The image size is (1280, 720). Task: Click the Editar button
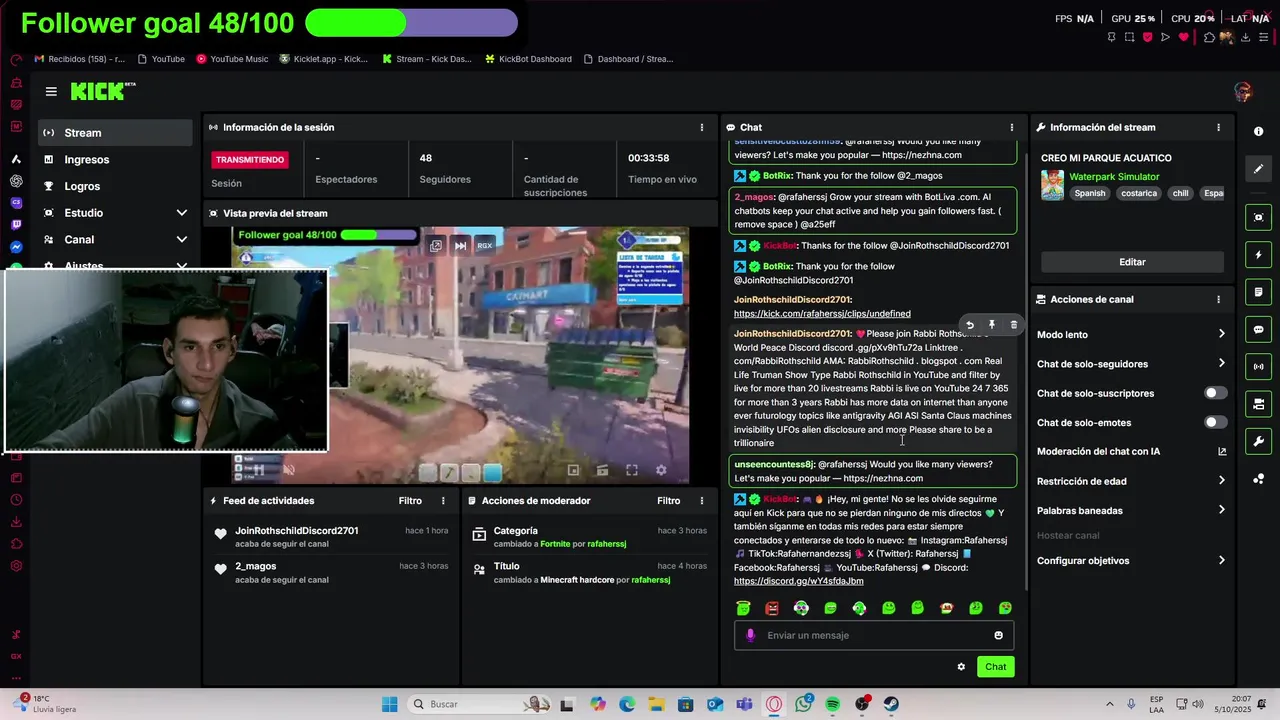[1132, 262]
